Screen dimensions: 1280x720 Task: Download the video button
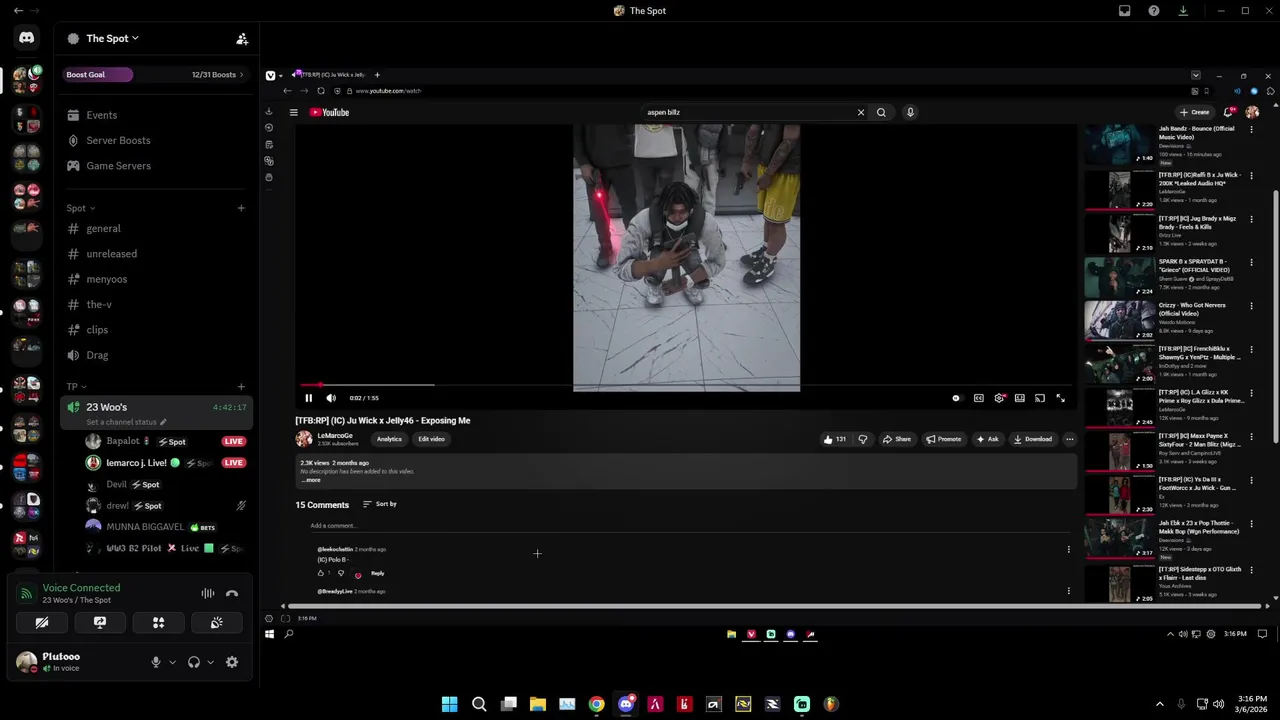point(1033,439)
